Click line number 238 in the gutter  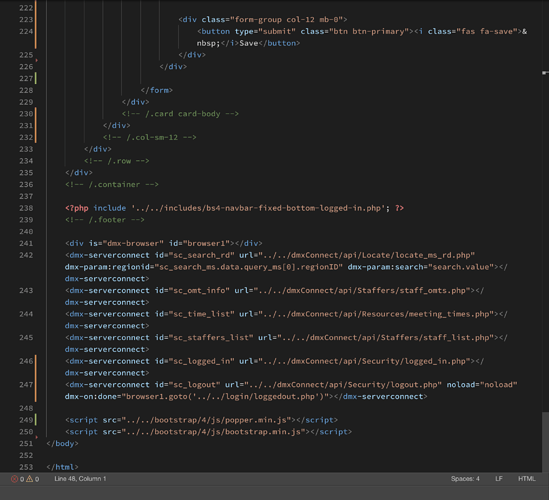click(26, 208)
